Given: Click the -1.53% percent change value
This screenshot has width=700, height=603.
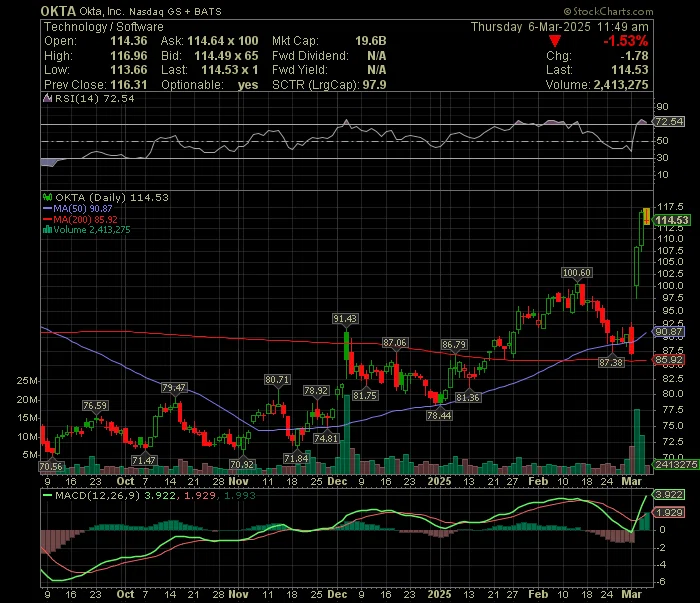Looking at the screenshot, I should [625, 42].
